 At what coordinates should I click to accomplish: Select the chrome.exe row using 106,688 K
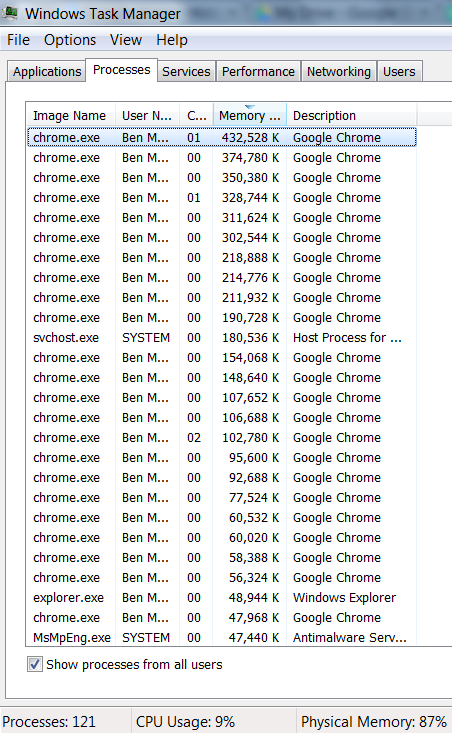click(x=221, y=418)
